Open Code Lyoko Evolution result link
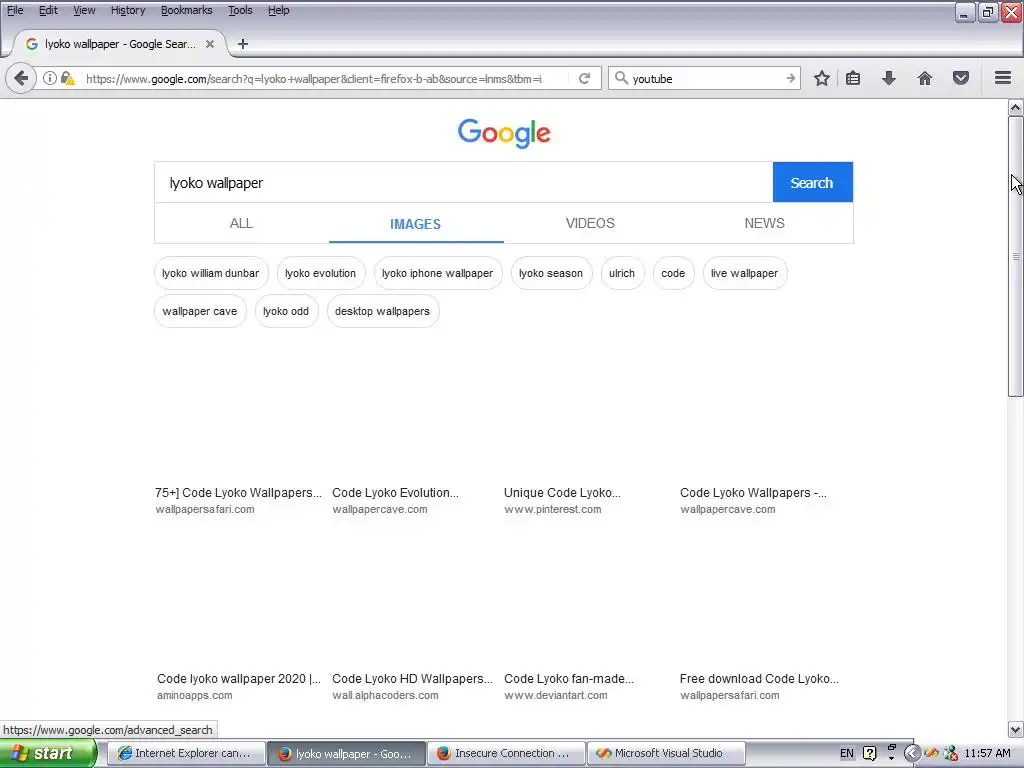 click(396, 493)
